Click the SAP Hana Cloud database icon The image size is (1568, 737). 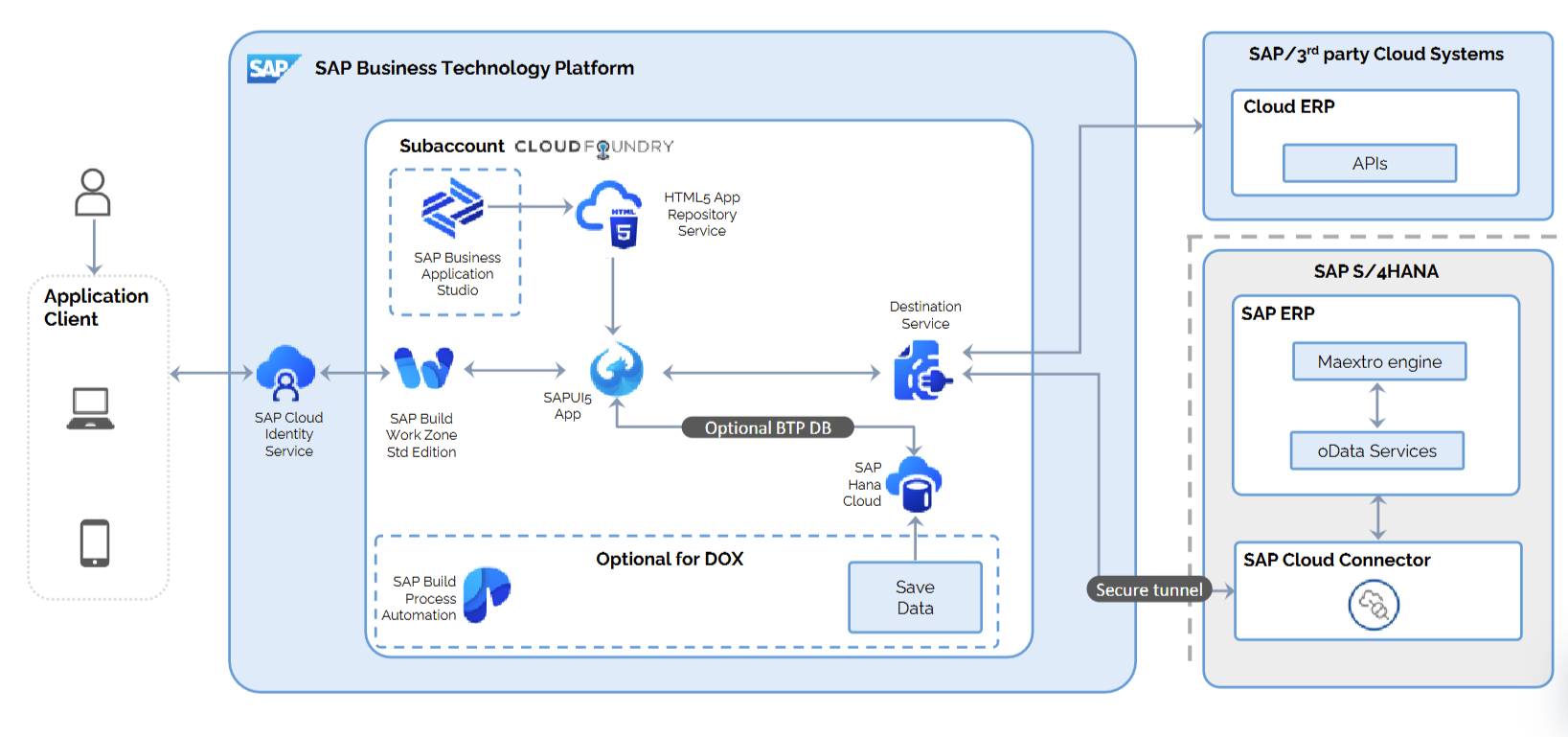point(915,485)
